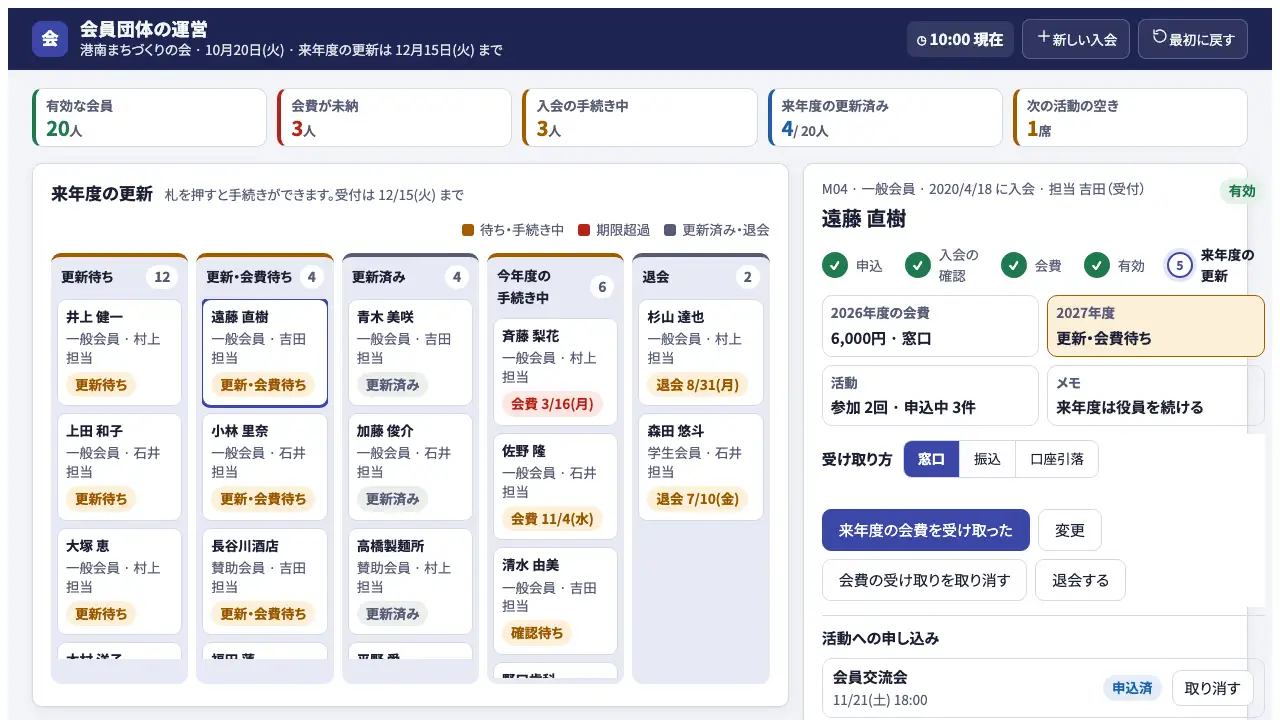
Task: Click the 来年度の会費を受け取った button
Action: (x=926, y=530)
